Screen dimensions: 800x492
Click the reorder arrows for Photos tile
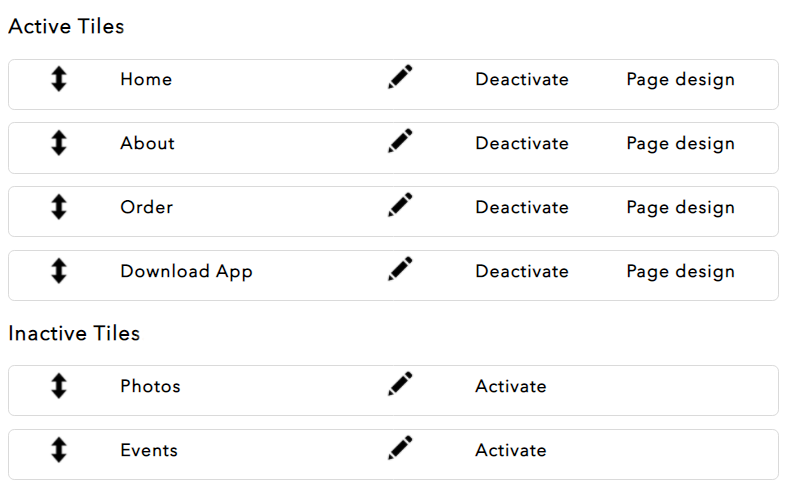pos(59,386)
